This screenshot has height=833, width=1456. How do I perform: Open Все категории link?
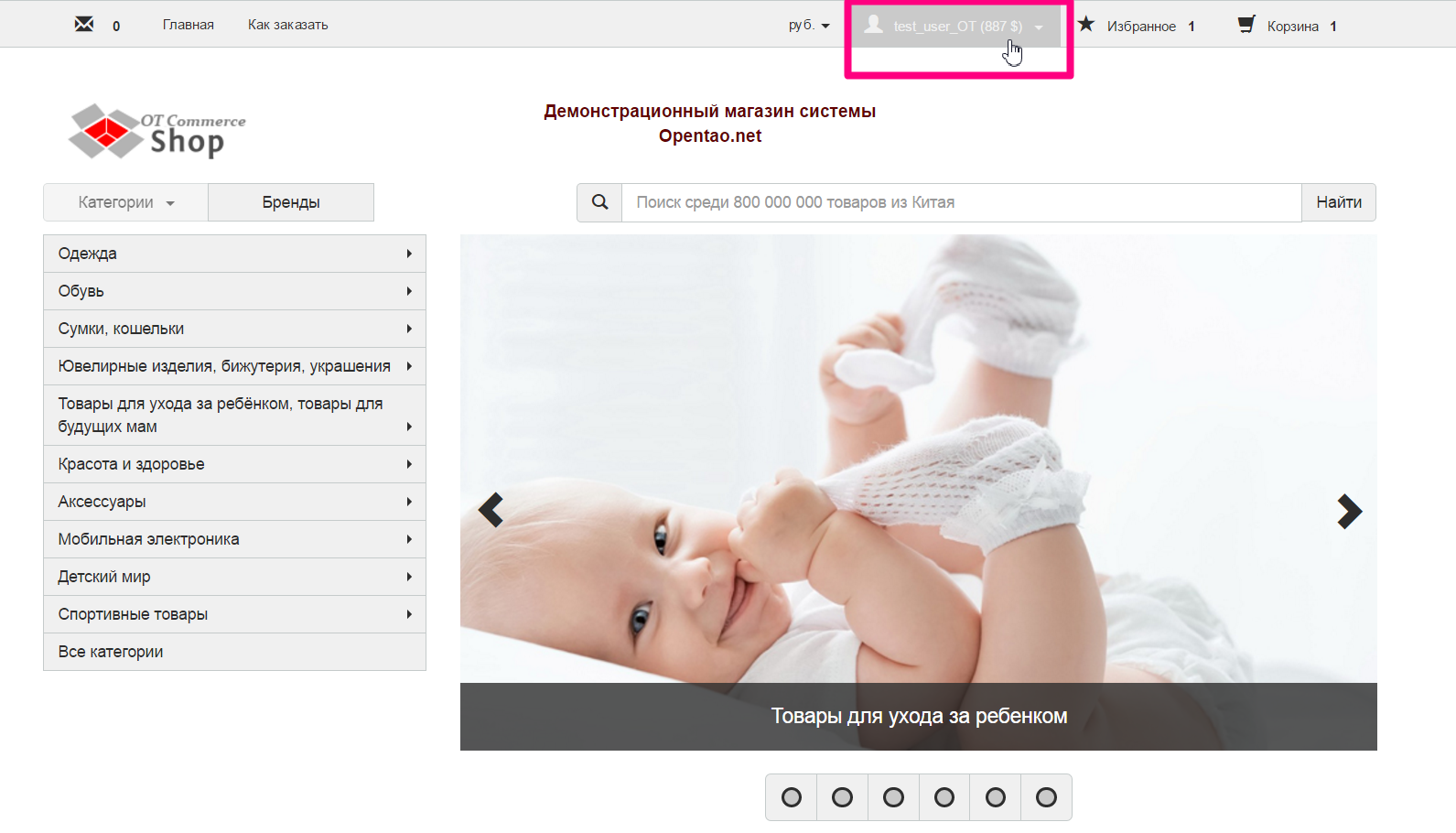click(234, 652)
